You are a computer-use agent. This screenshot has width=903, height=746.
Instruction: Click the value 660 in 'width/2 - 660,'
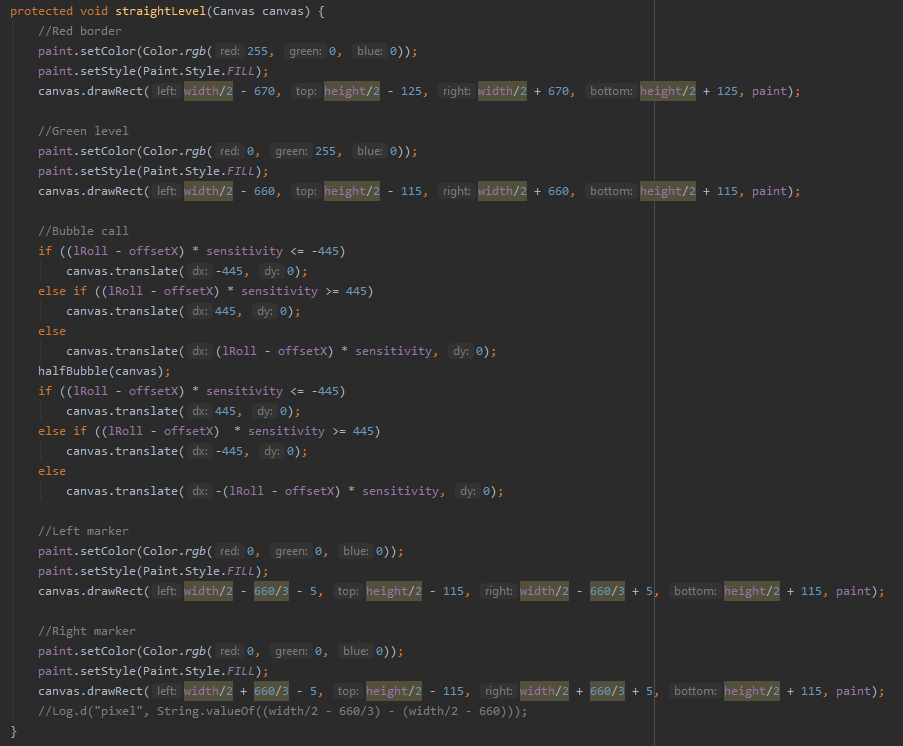click(x=264, y=191)
